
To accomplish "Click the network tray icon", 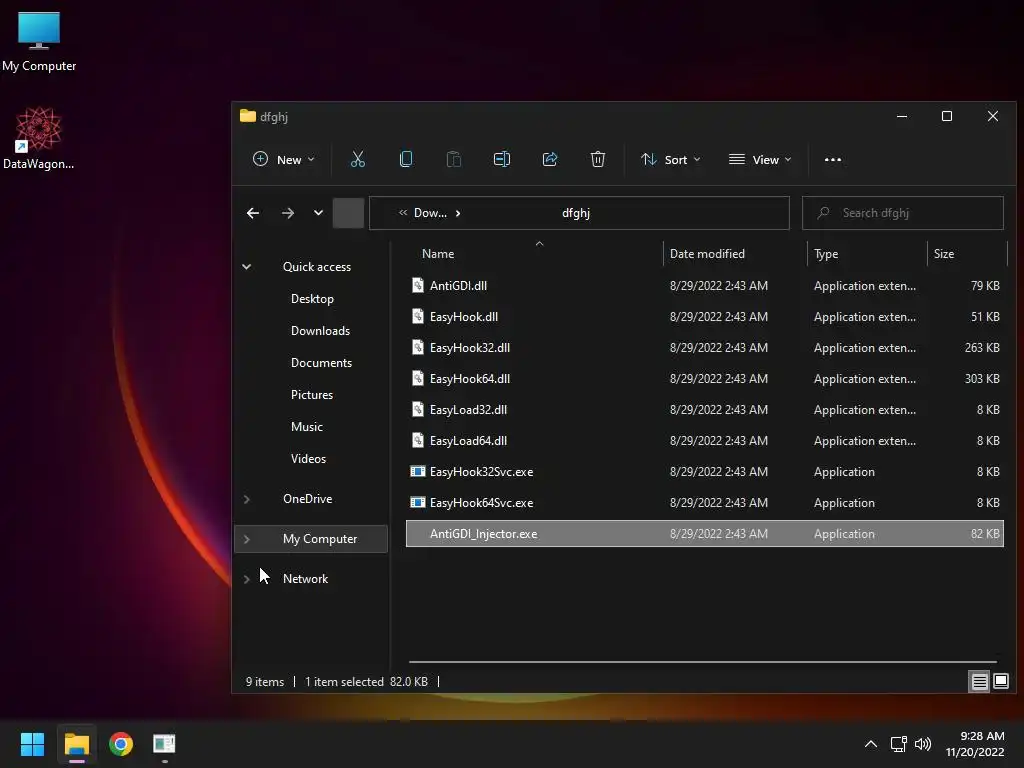I will coord(899,744).
